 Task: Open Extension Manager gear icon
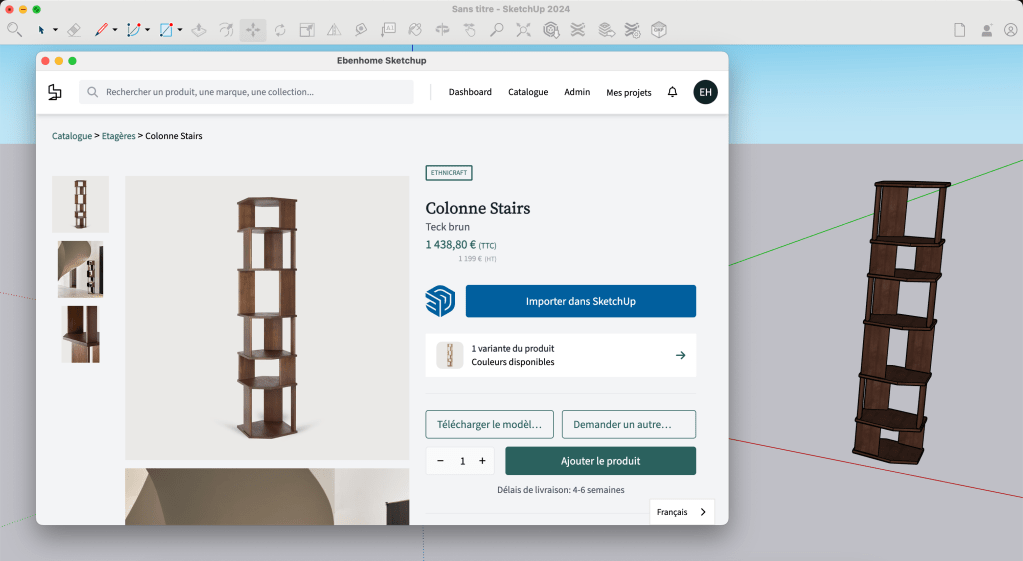(632, 30)
